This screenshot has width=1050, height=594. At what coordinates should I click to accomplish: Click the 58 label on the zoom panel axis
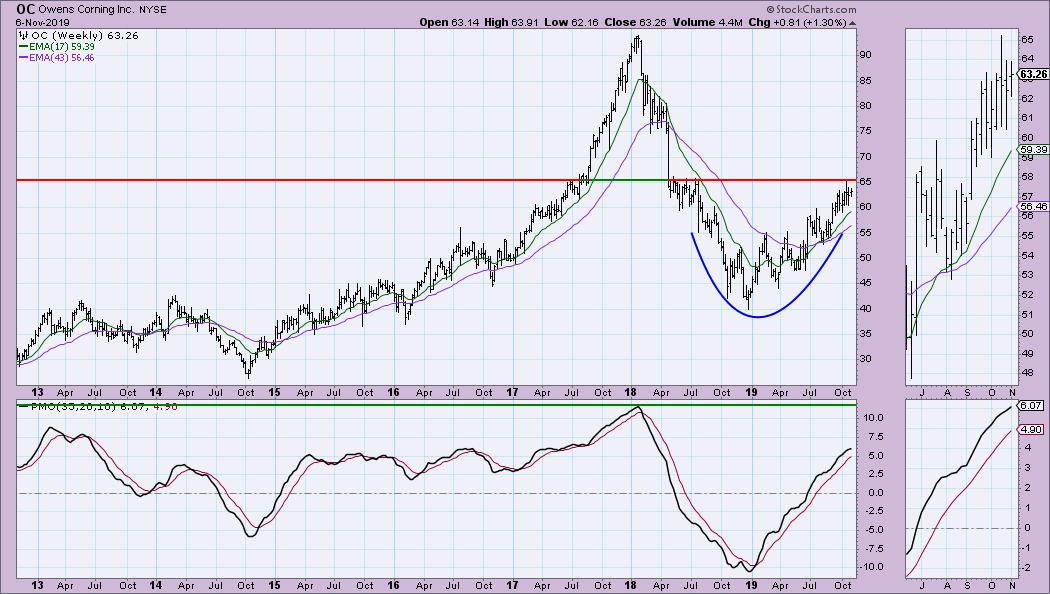pyautogui.click(x=1027, y=177)
